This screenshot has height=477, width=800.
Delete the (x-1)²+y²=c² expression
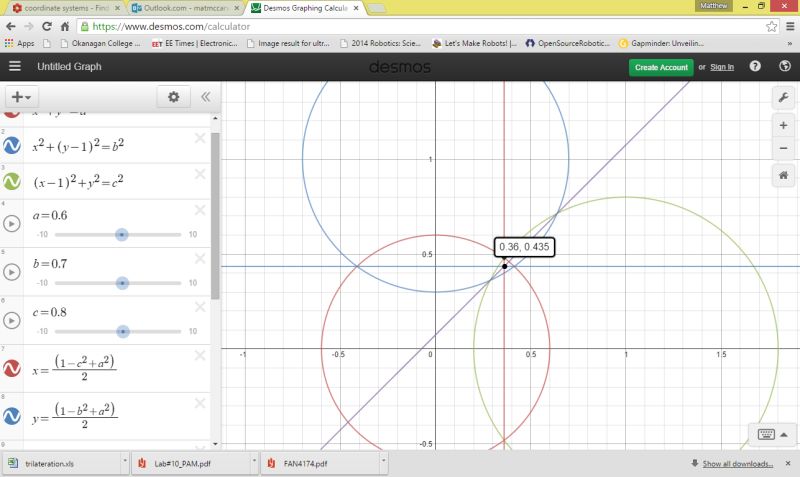click(x=200, y=174)
